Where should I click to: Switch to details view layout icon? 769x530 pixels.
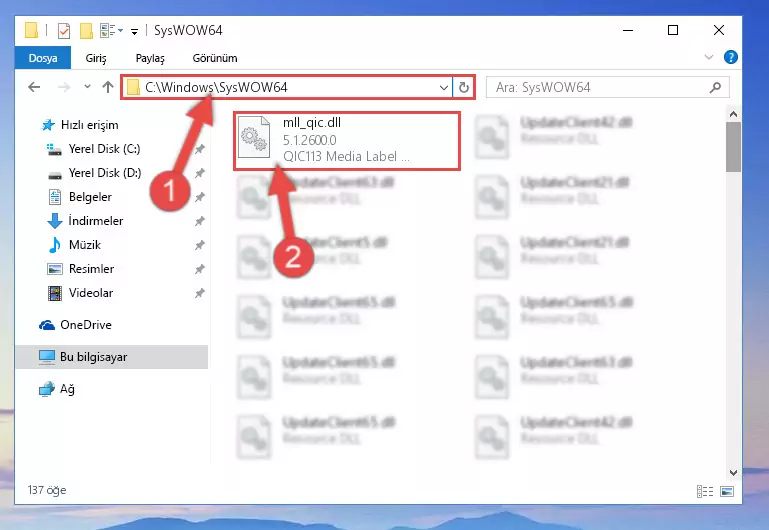point(705,491)
